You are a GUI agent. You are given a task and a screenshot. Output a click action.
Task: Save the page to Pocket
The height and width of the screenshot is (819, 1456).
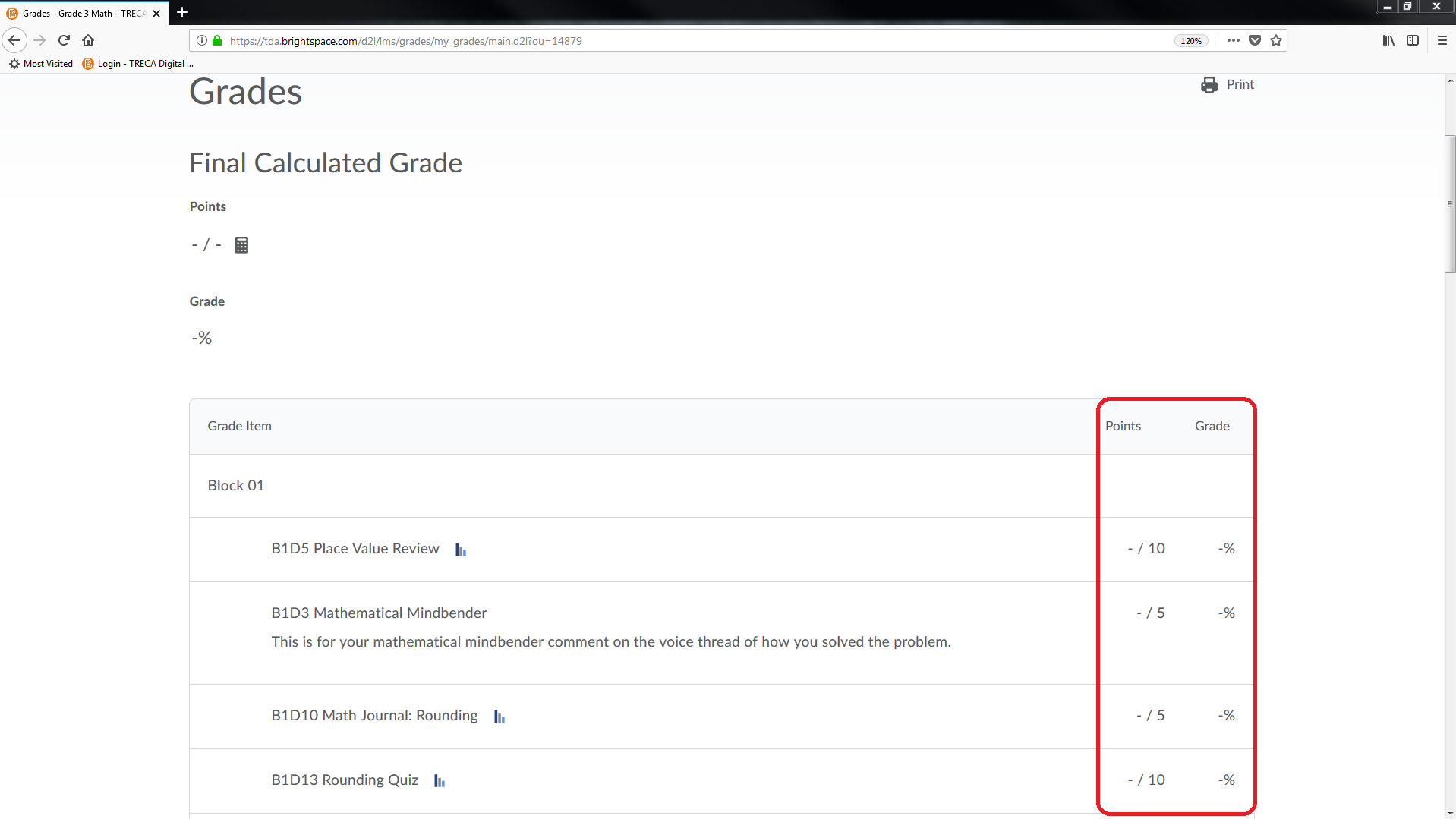[1255, 40]
